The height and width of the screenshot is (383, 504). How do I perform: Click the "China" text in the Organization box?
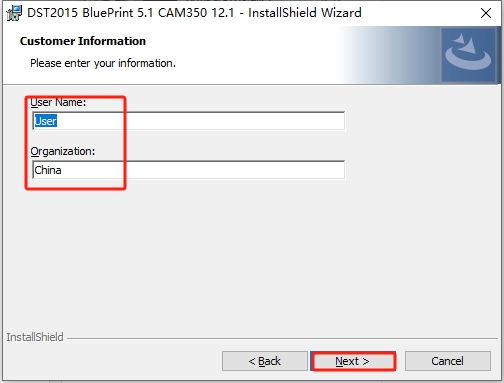(48, 170)
